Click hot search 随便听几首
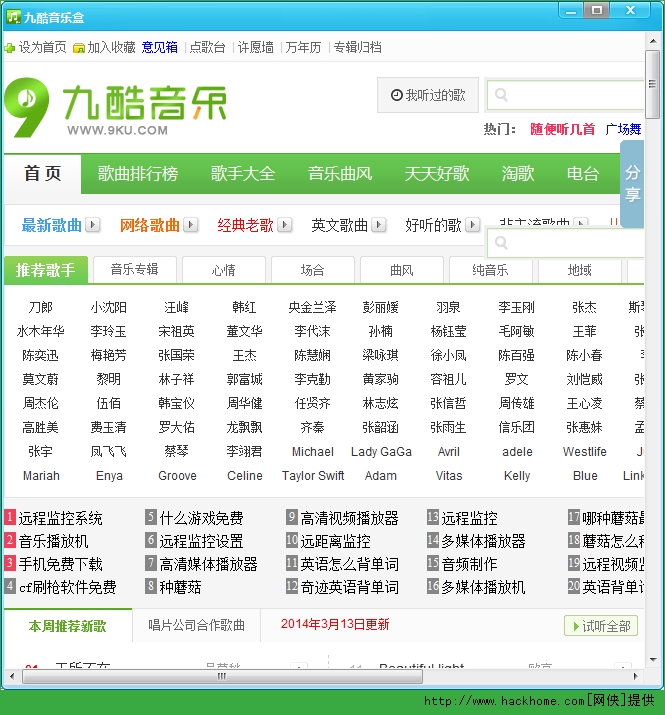665x715 pixels. [562, 129]
